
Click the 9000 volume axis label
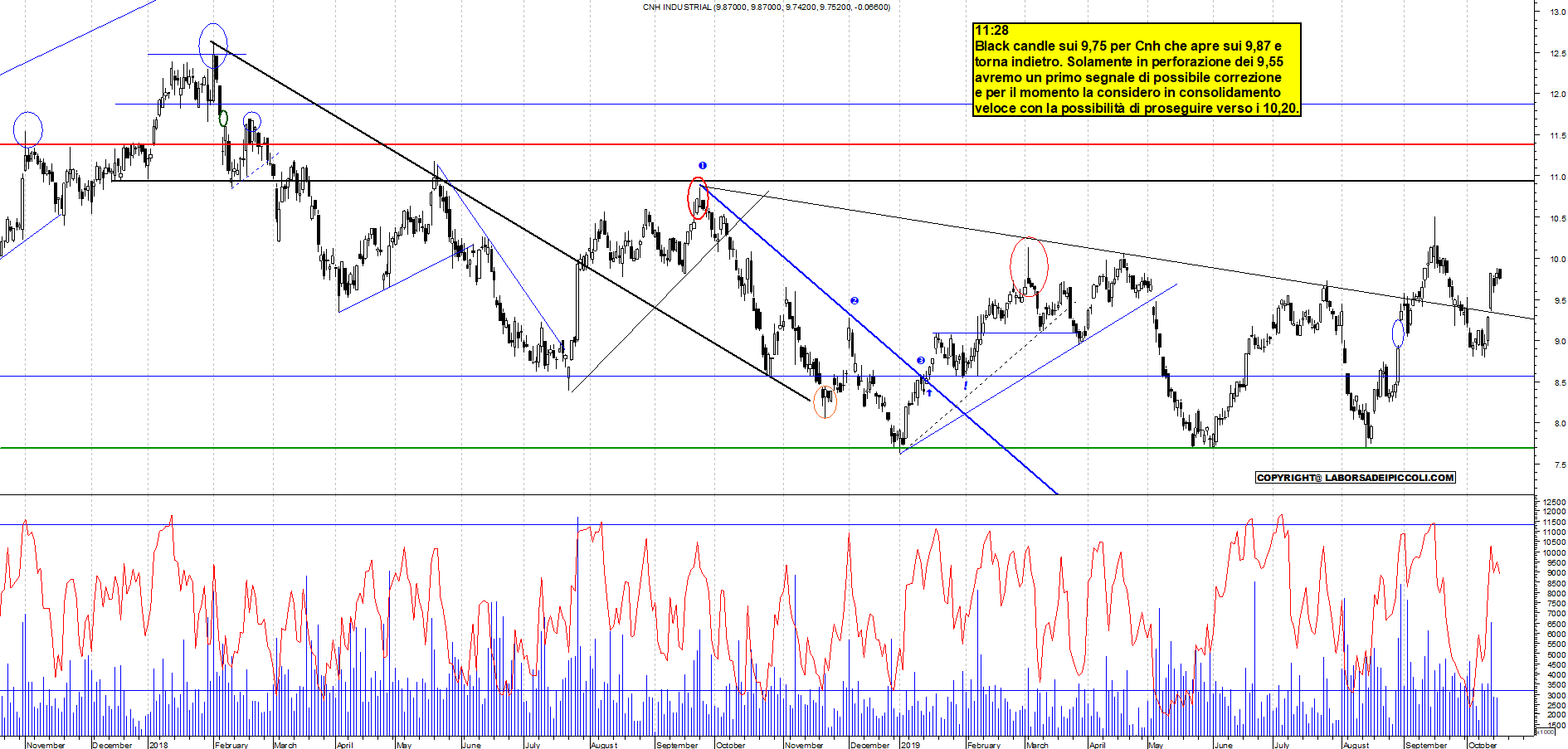[1556, 573]
